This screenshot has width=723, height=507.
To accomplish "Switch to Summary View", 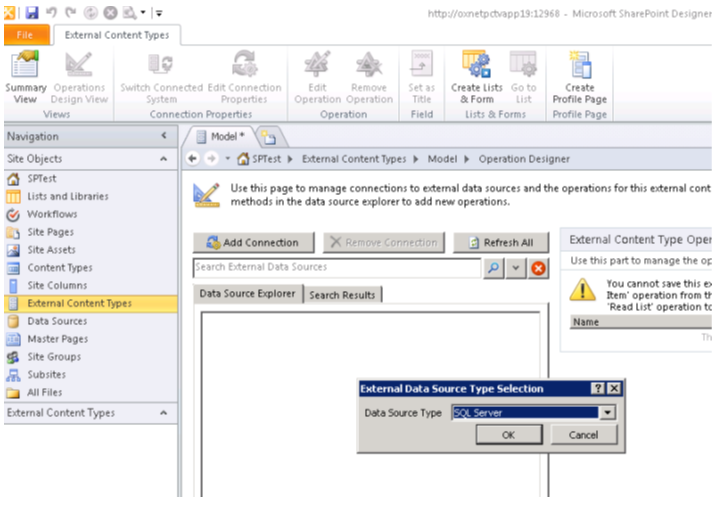I will coord(25,77).
